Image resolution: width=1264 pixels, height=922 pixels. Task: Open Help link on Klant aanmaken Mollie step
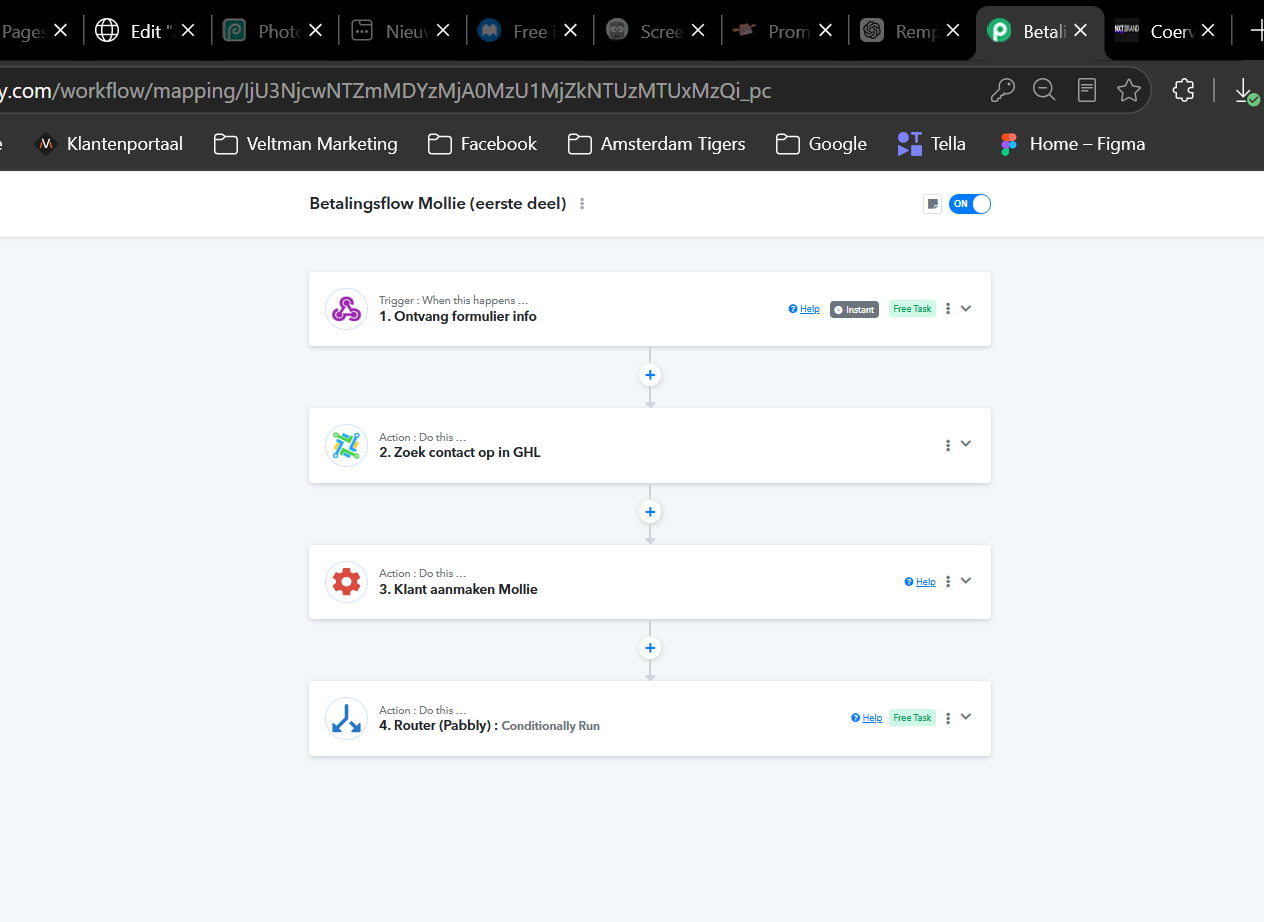pos(920,582)
